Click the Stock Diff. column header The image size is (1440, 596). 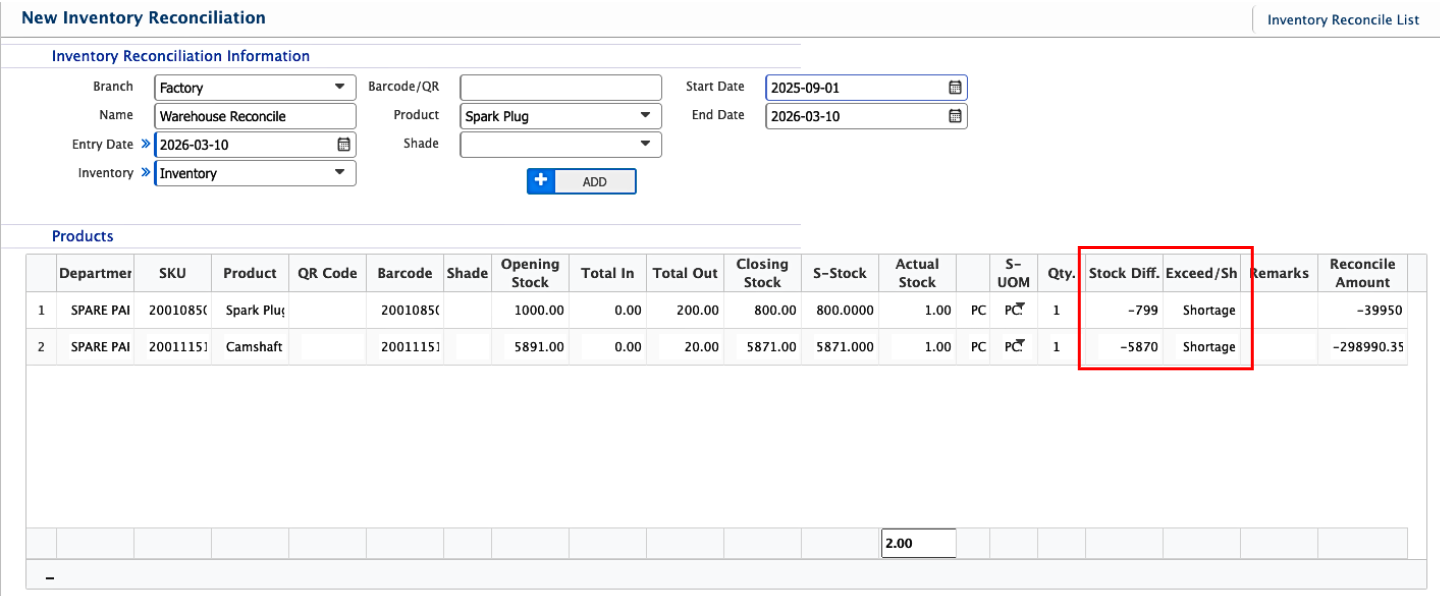click(1124, 273)
